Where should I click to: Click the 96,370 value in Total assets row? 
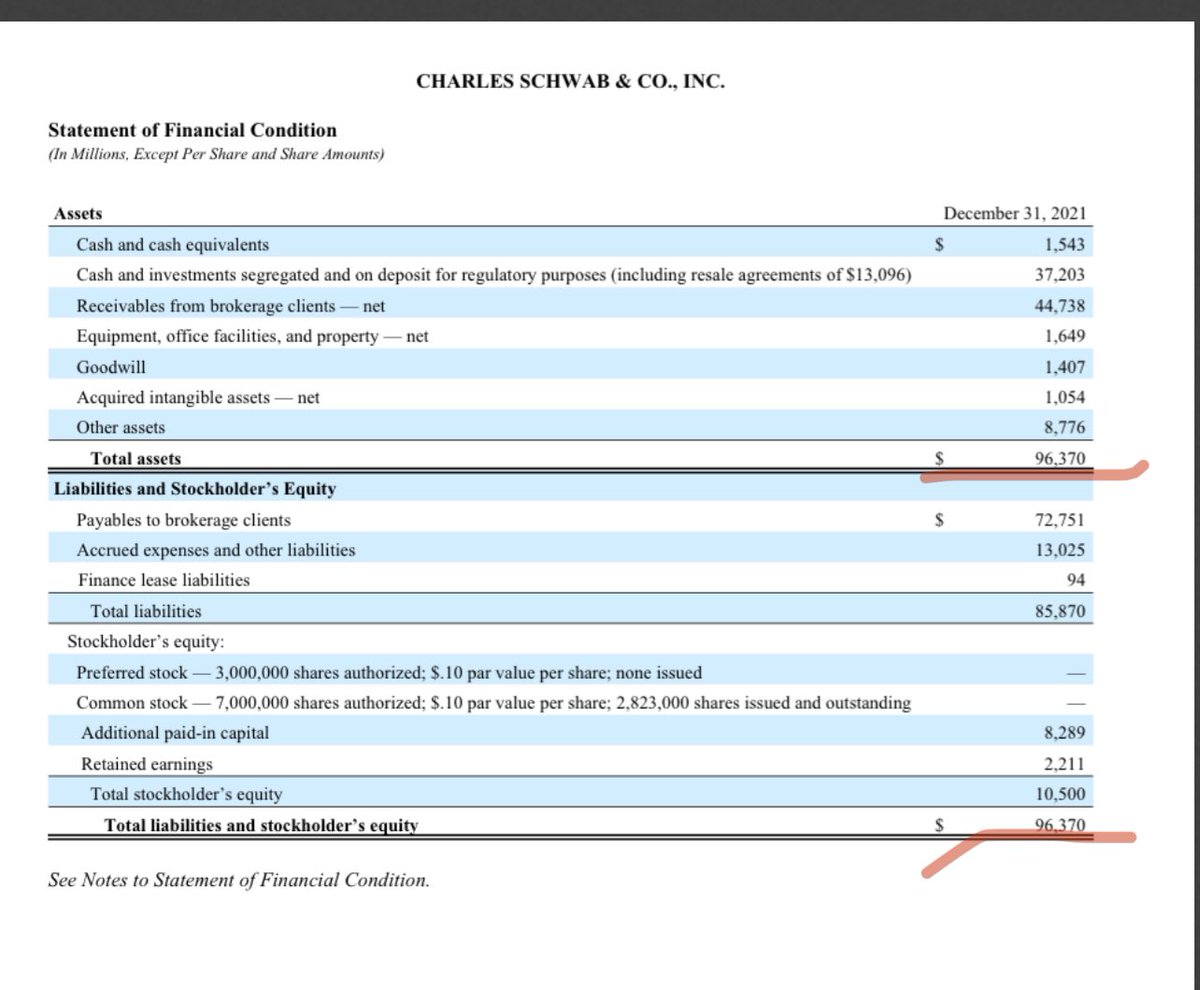point(1061,459)
